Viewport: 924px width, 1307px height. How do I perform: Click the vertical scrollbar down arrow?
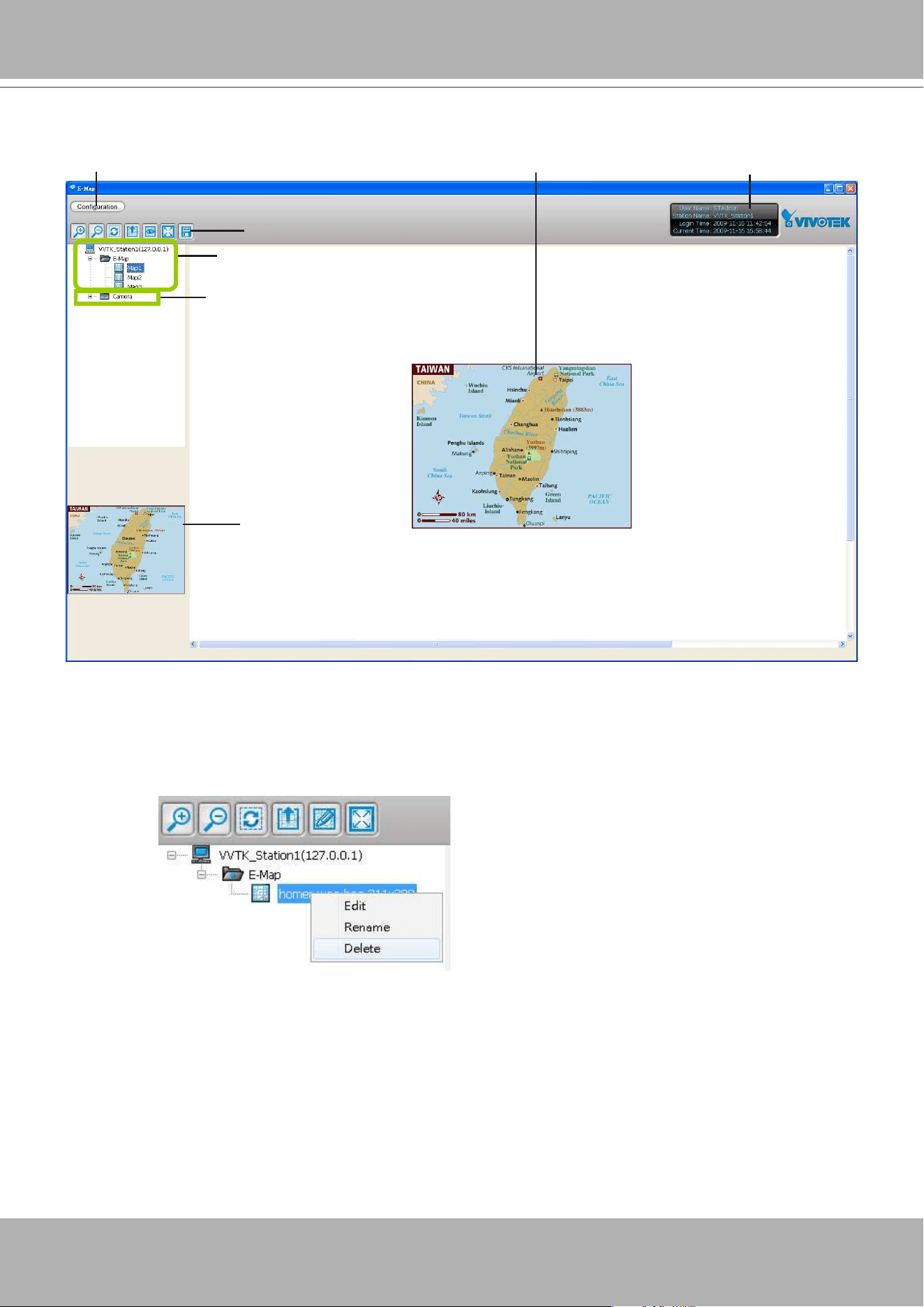[x=850, y=636]
